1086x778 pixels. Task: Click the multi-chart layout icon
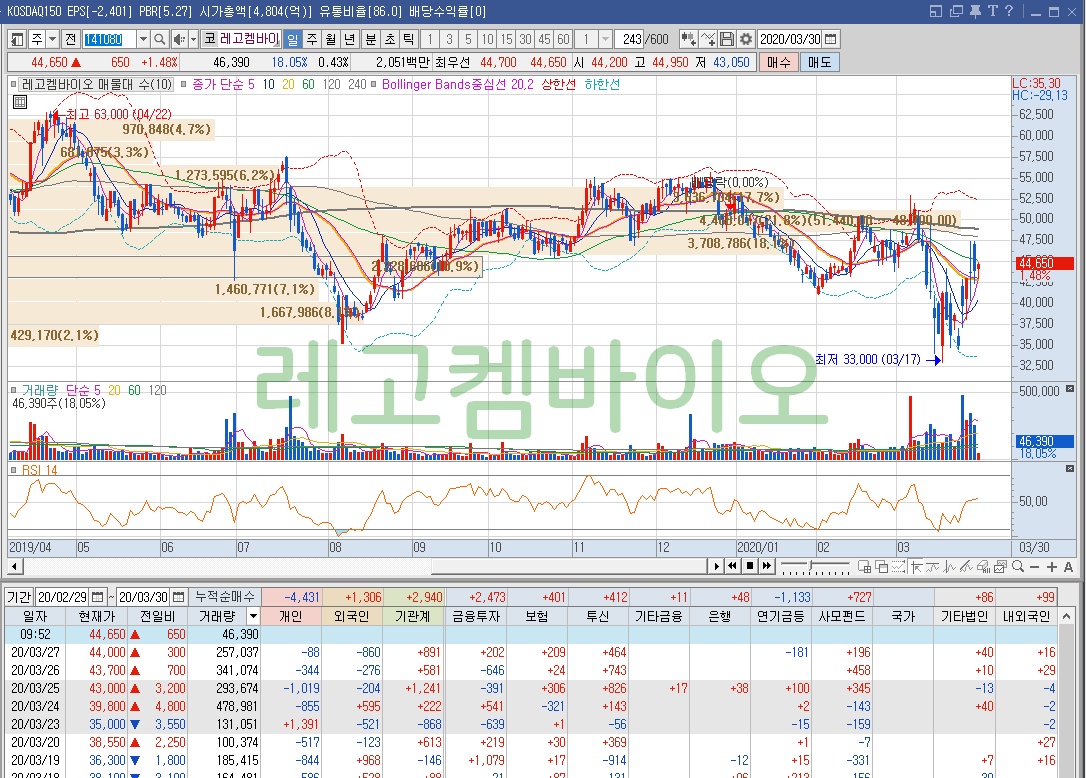[864, 566]
